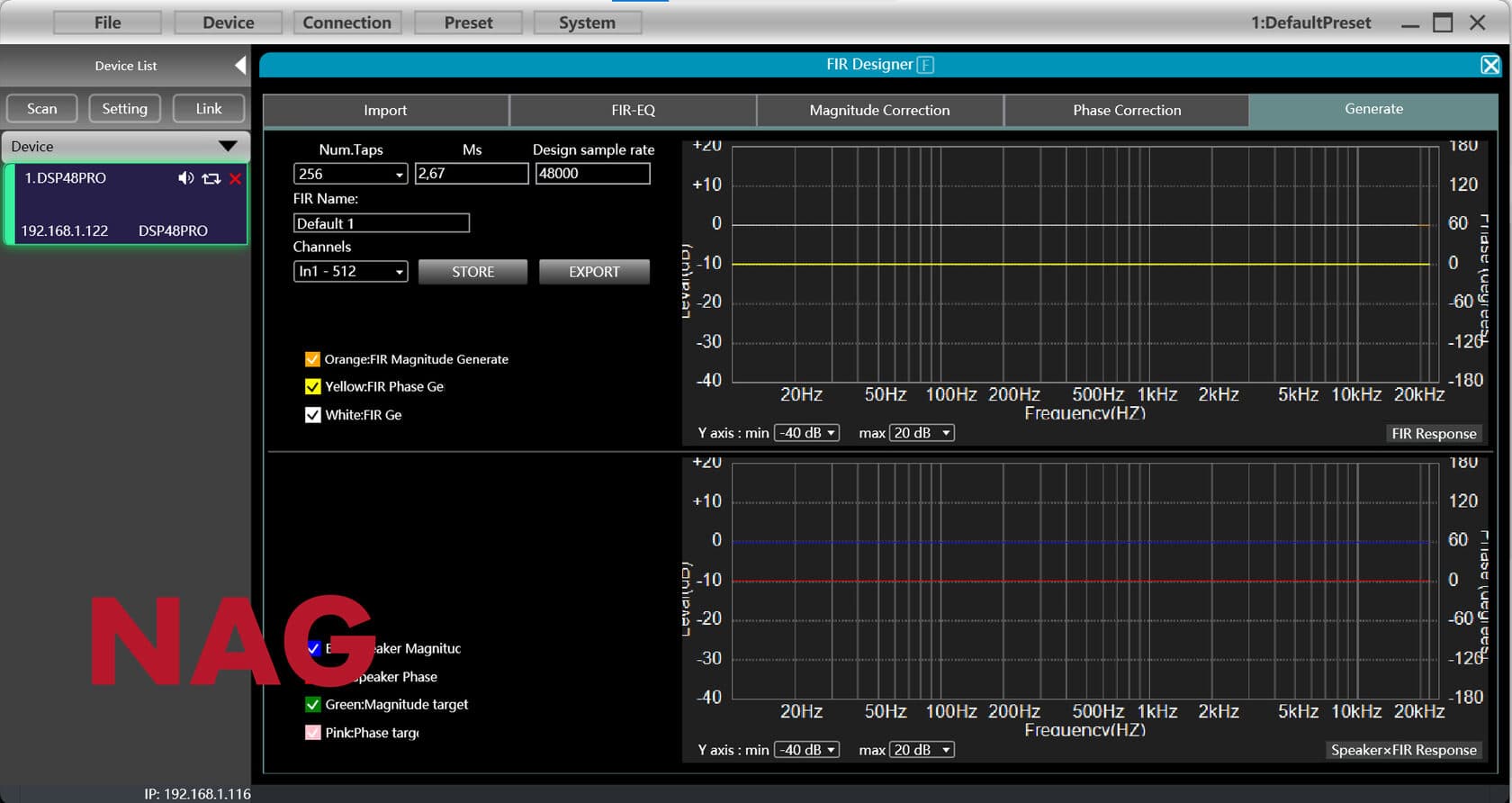Click the Ms input field

click(x=472, y=174)
